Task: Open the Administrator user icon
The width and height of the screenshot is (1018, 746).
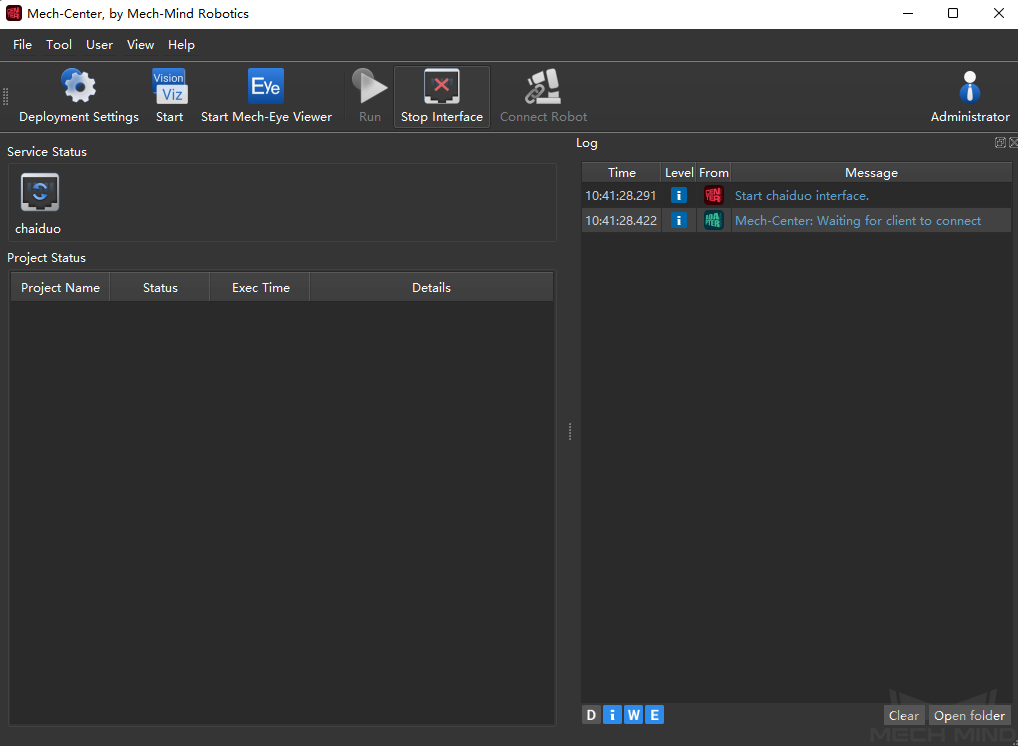Action: coord(969,87)
